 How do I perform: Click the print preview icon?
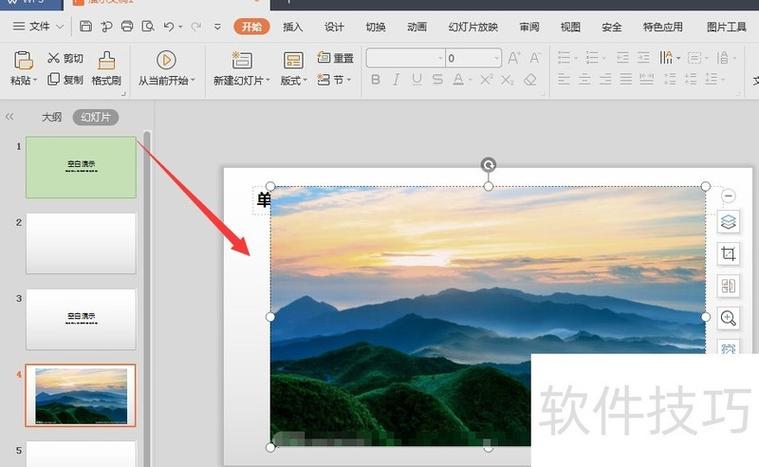[148, 26]
